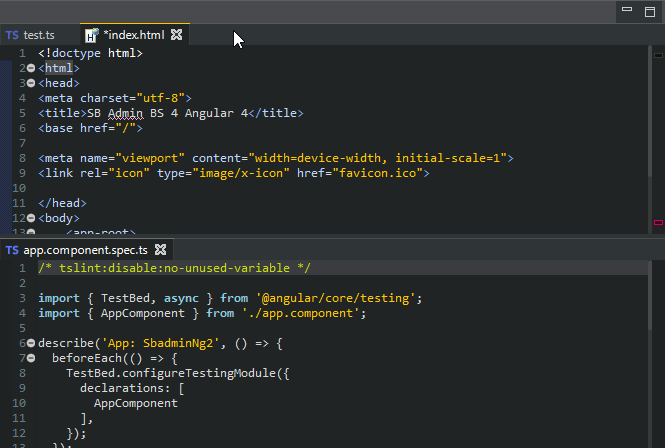Minimize the editor area
Image resolution: width=665 pixels, height=448 pixels.
(x=627, y=9)
